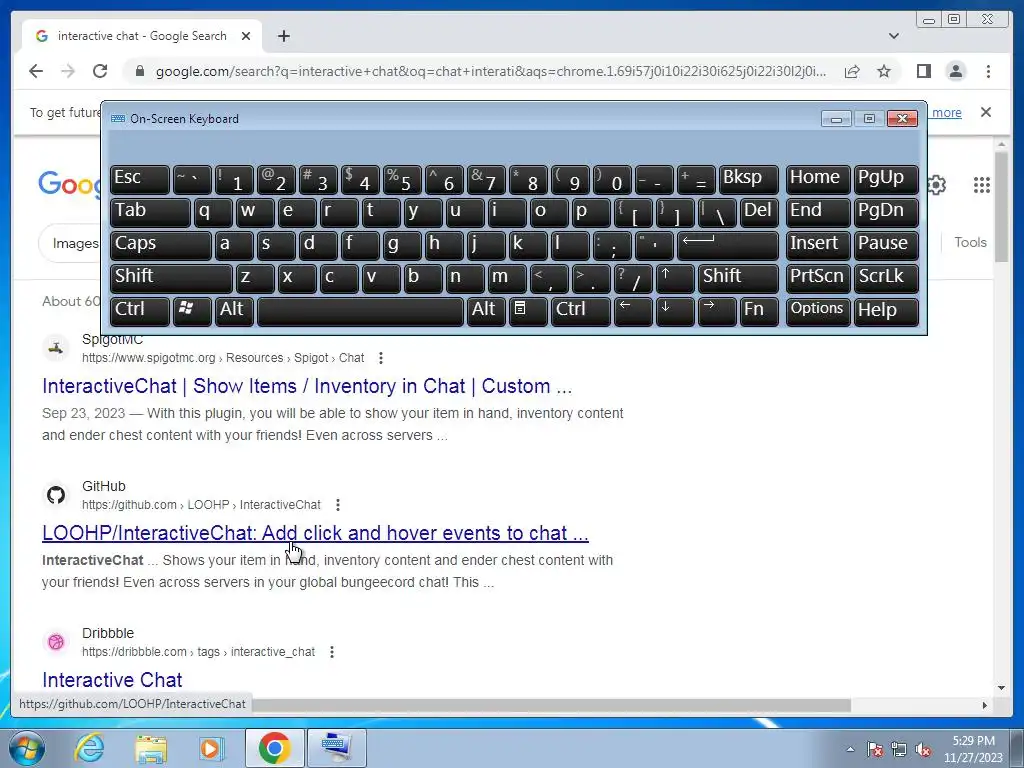
Task: Click the space bar on the On-Screen Keyboard
Action: pyautogui.click(x=360, y=311)
